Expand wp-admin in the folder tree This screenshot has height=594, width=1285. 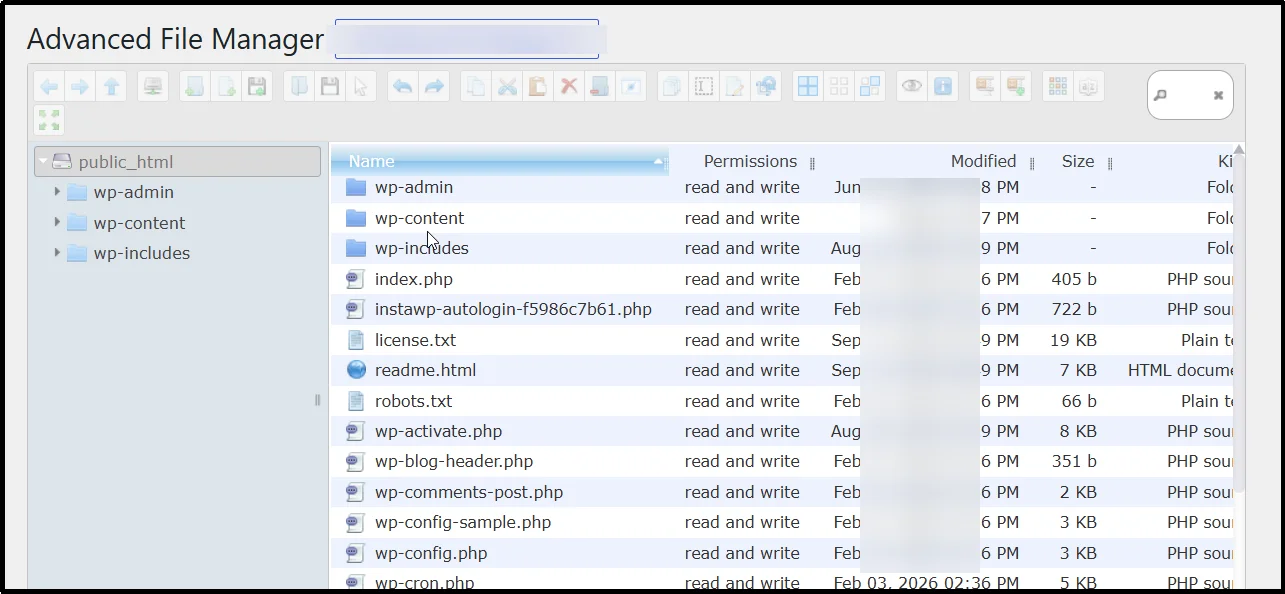[x=57, y=192]
